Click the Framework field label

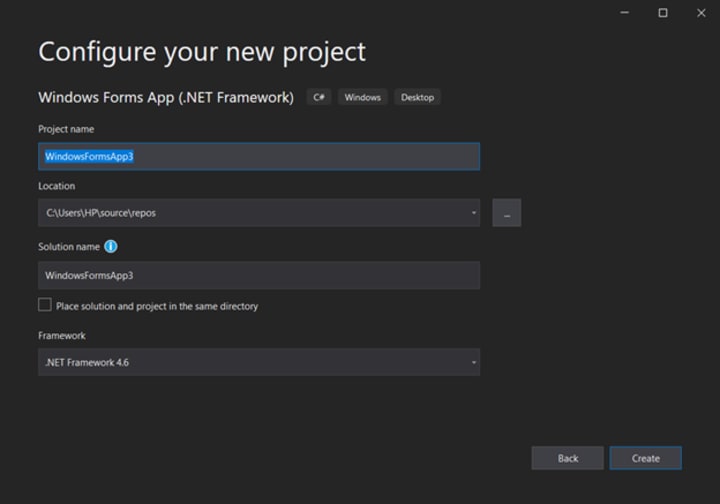[x=62, y=336]
